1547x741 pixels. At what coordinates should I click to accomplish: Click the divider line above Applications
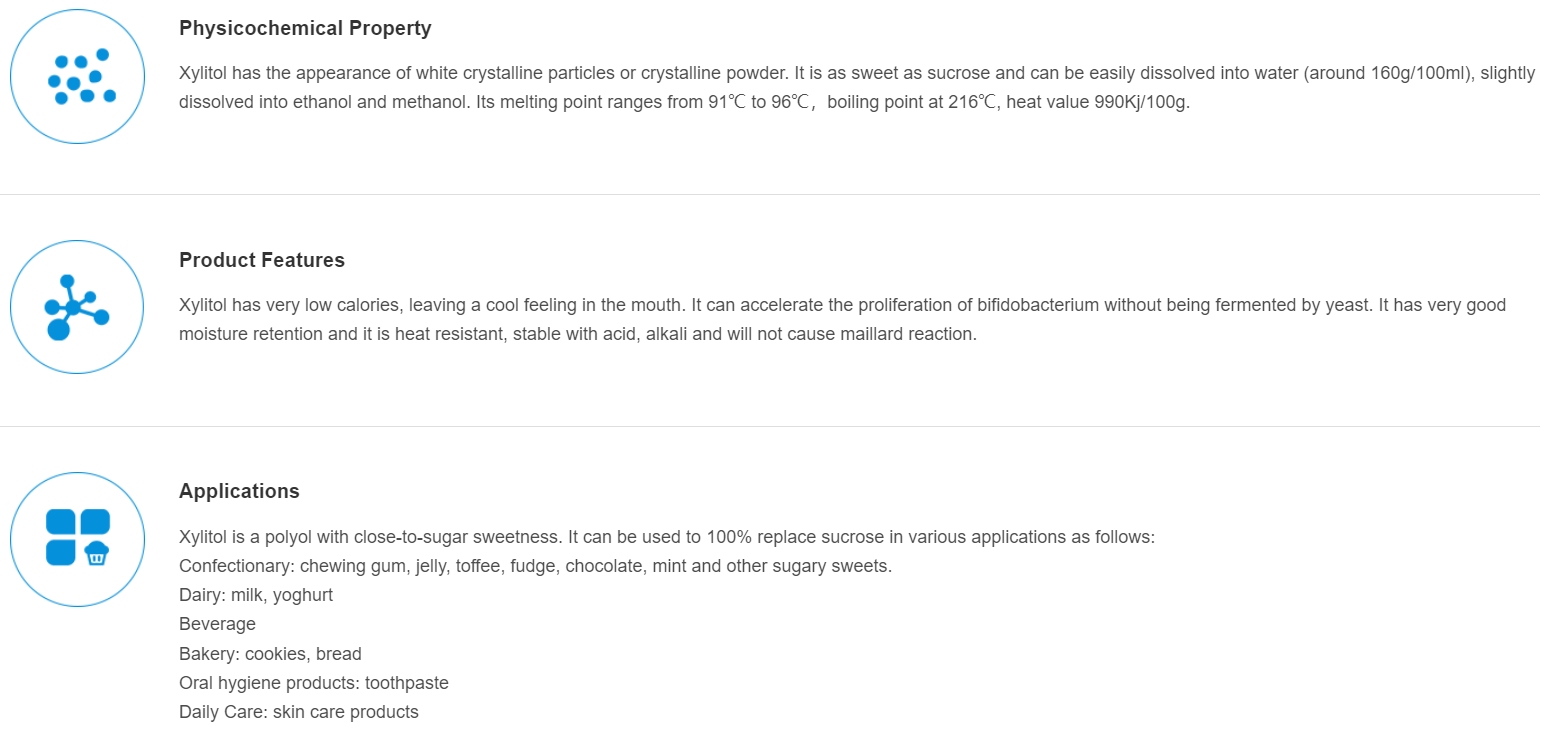770,426
